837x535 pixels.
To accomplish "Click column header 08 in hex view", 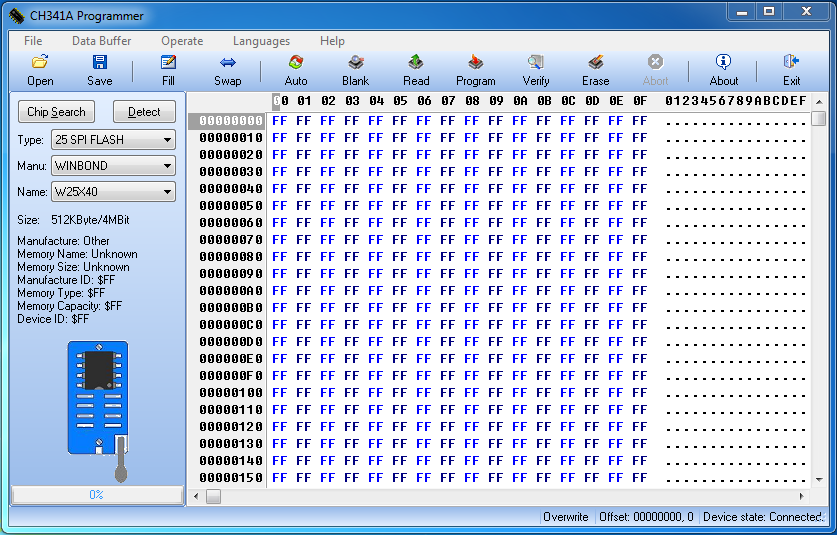I will pyautogui.click(x=472, y=101).
